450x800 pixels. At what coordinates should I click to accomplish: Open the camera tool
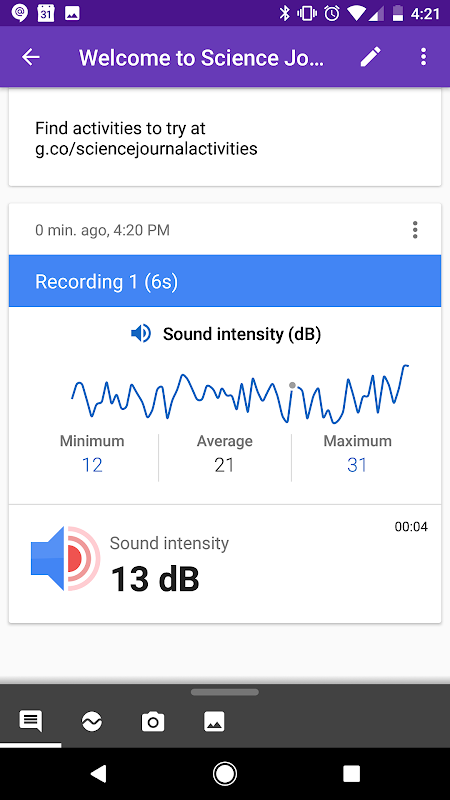(153, 722)
